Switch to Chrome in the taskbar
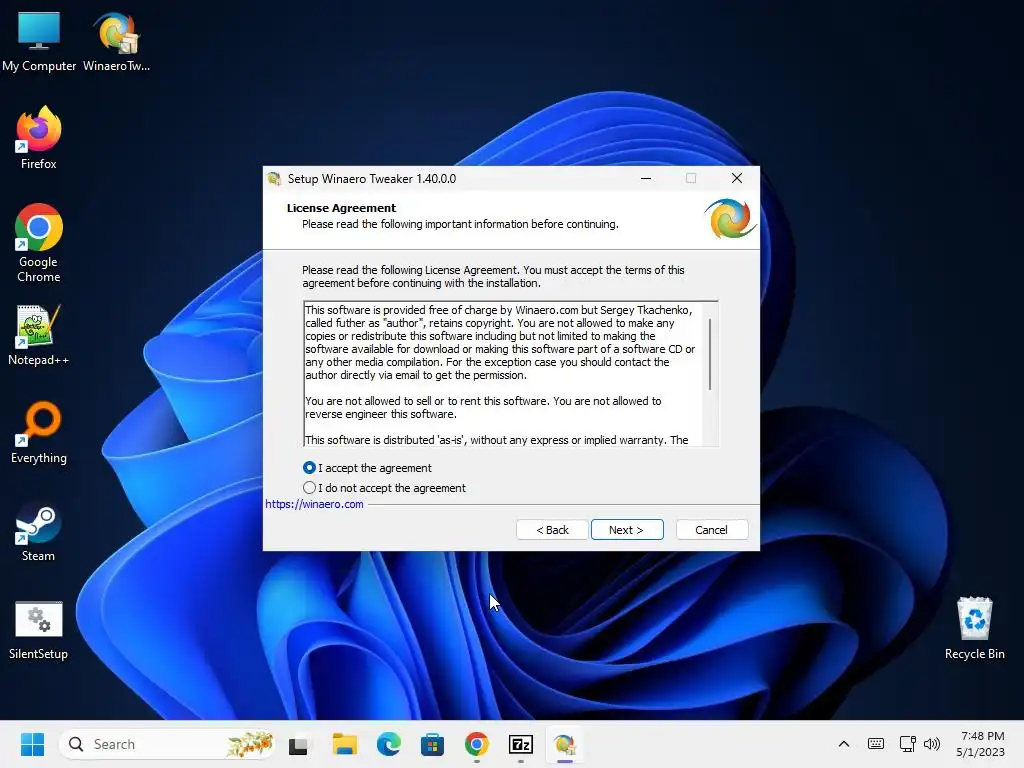 477,744
